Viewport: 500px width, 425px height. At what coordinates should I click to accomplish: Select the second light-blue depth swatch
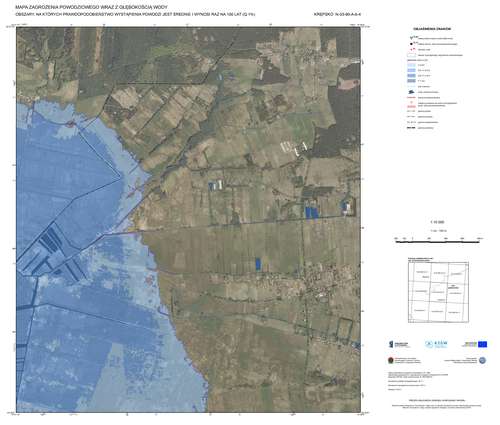(x=411, y=70)
